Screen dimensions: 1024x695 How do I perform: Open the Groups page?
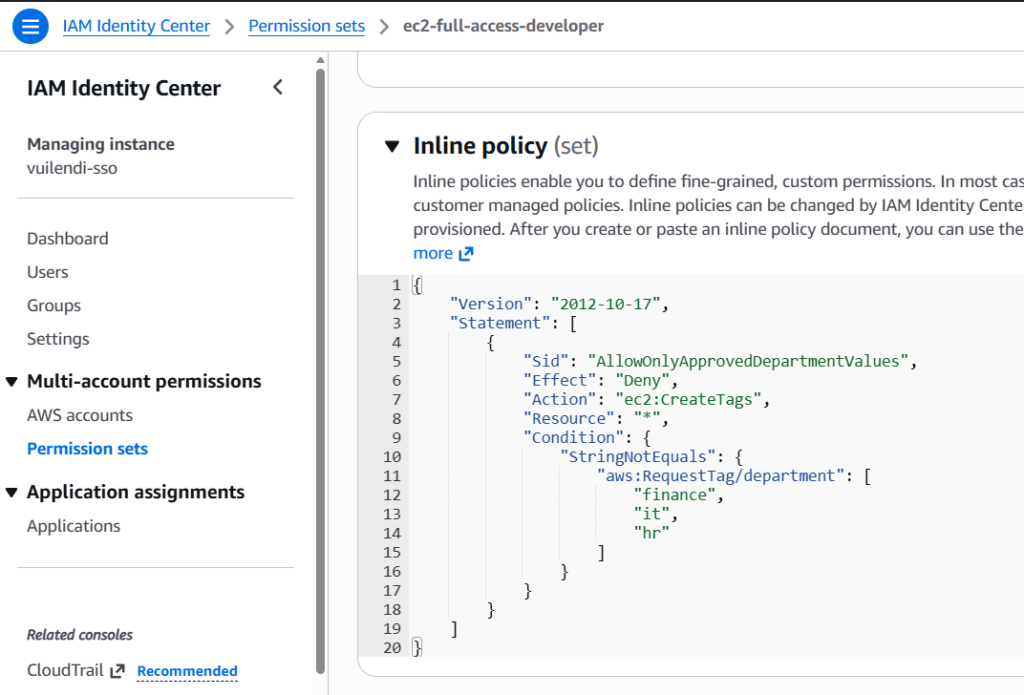(x=53, y=305)
